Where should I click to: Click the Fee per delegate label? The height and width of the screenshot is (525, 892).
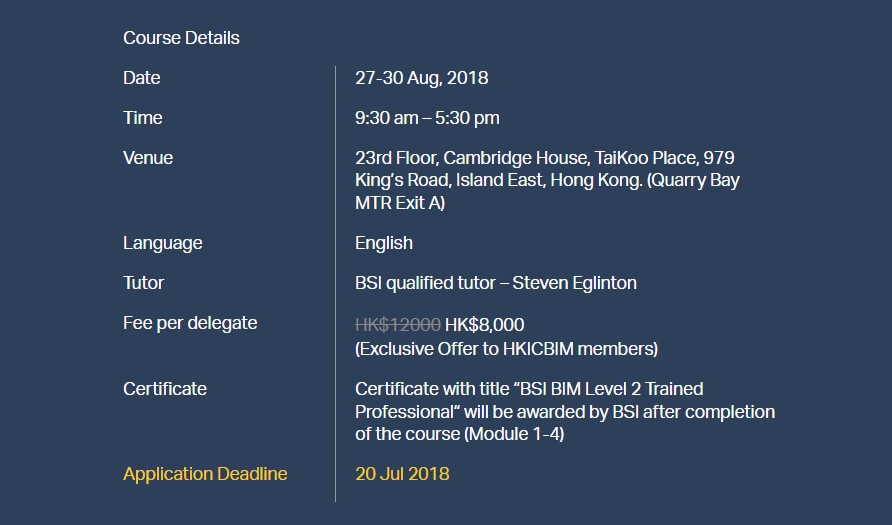[x=190, y=323]
